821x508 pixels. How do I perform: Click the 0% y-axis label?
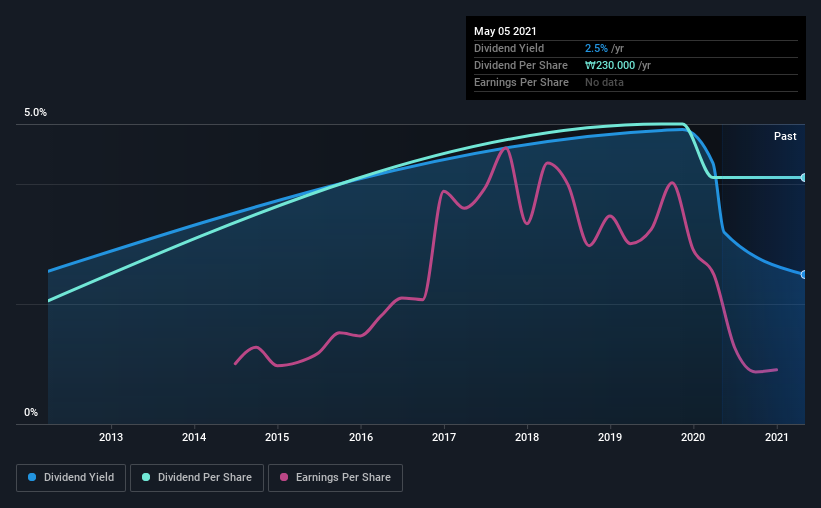pos(31,413)
